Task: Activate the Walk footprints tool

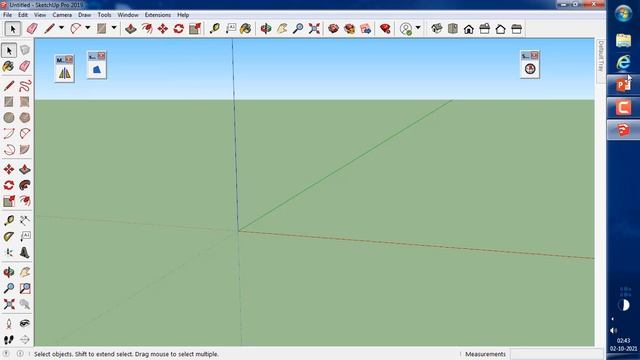Action: point(9,340)
